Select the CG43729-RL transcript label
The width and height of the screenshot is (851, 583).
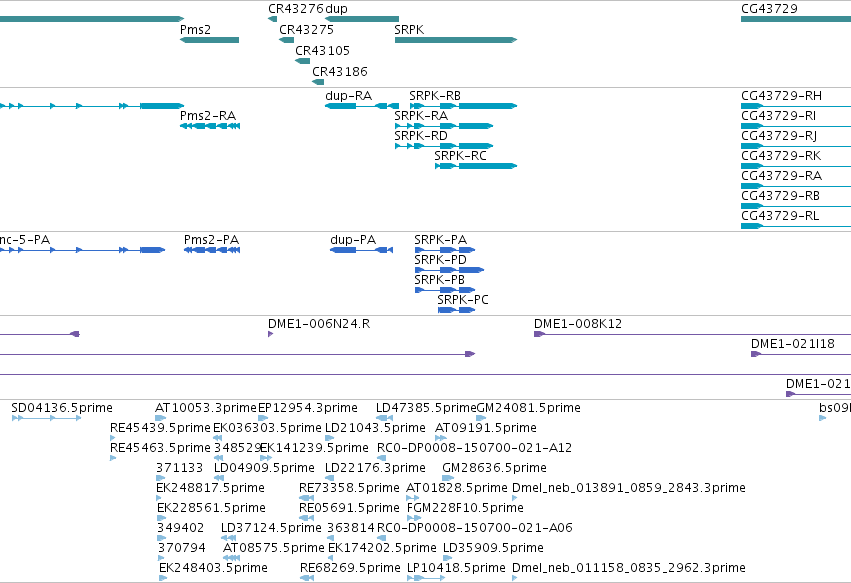point(780,216)
